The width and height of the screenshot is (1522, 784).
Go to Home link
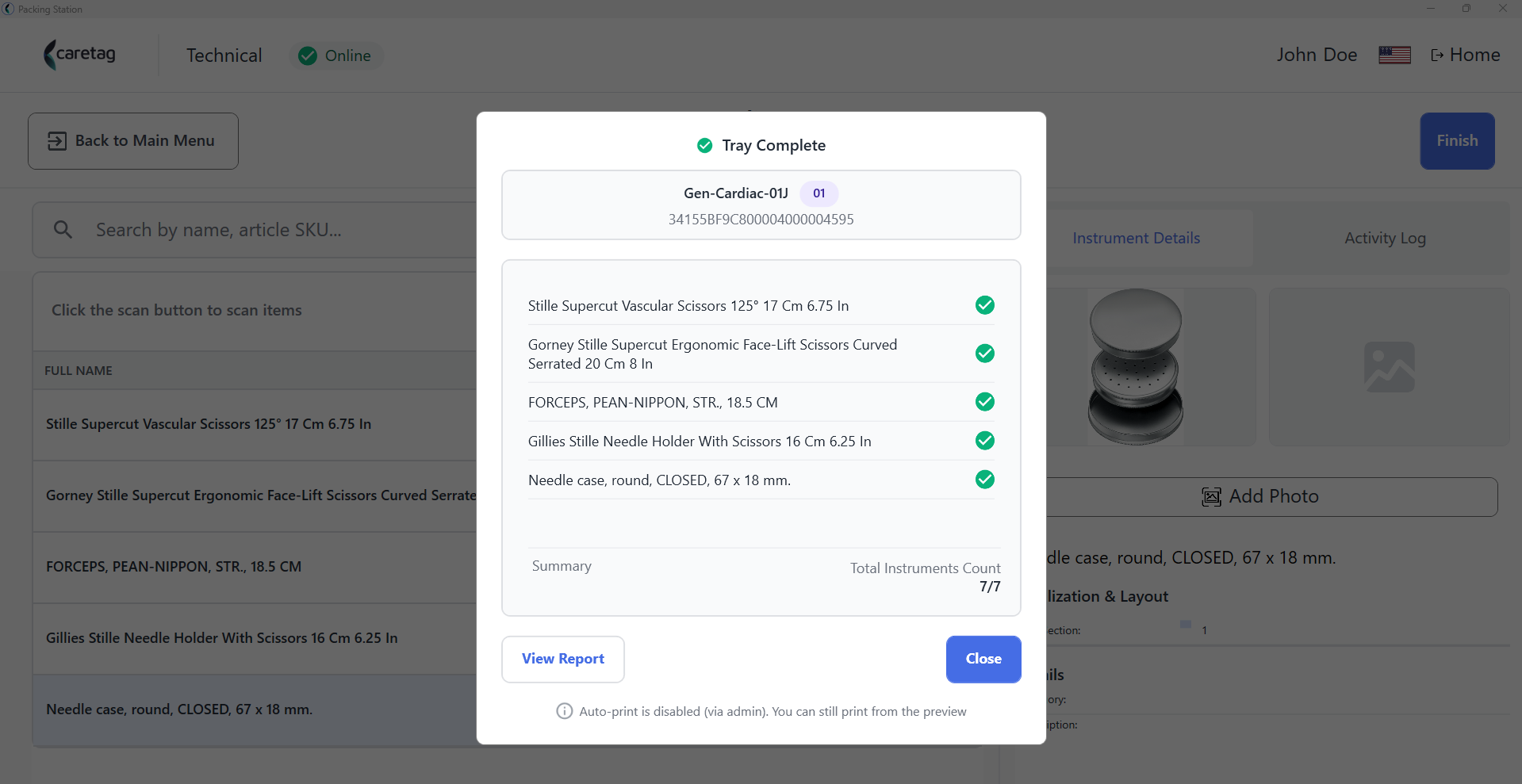pyautogui.click(x=1466, y=55)
